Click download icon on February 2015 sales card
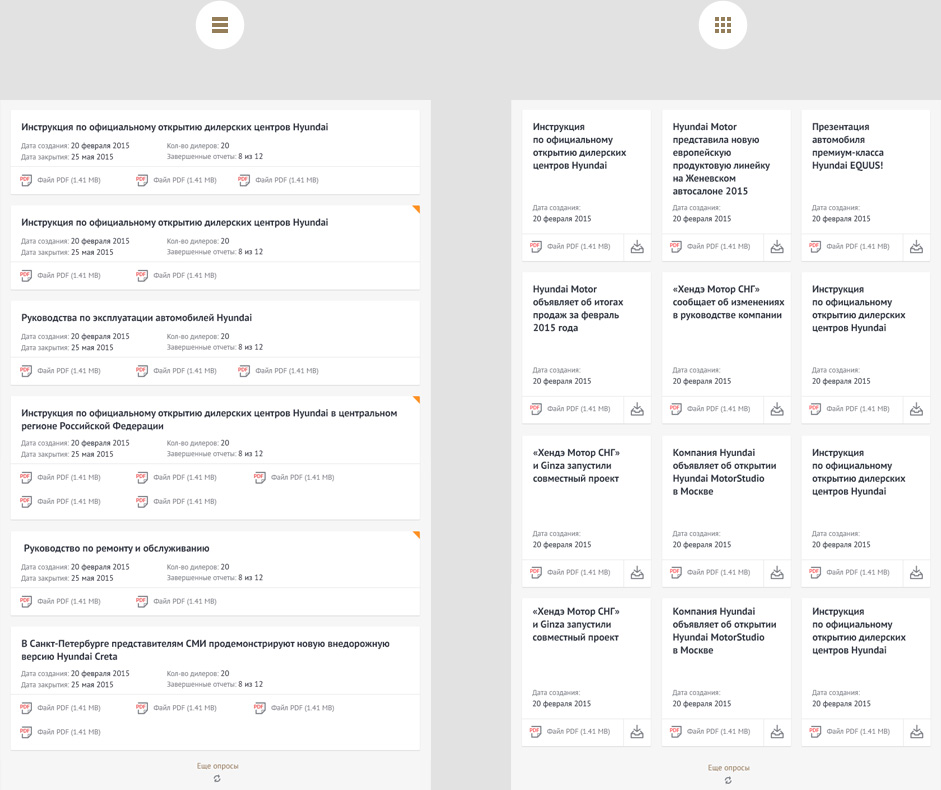 637,410
